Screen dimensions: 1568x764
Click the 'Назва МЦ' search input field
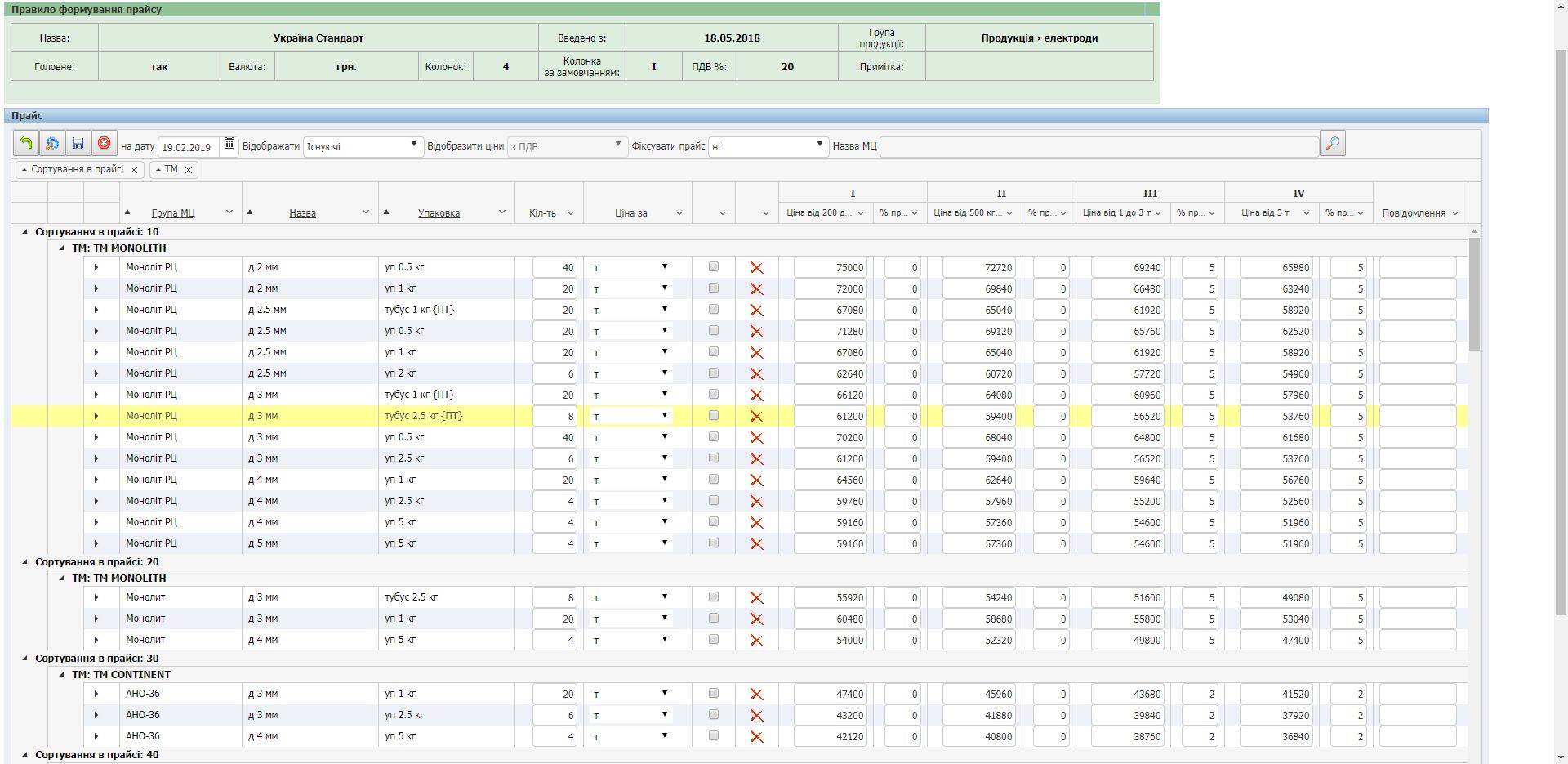1099,146
